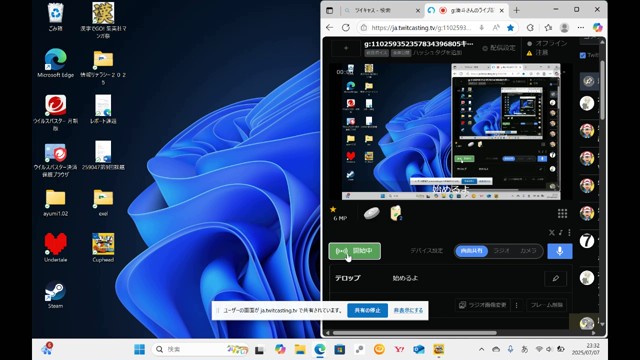Click the gold star MP icon
This screenshot has height=360, width=640.
(x=333, y=209)
